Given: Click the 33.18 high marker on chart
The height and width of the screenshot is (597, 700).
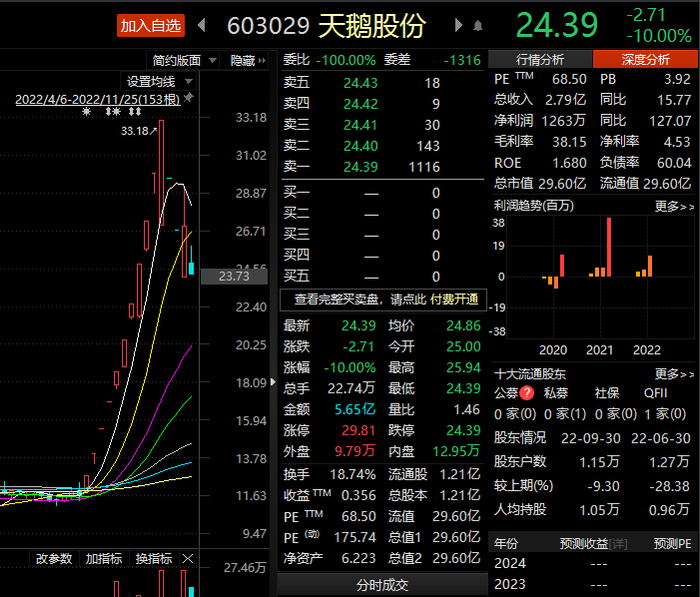Looking at the screenshot, I should click(x=138, y=131).
